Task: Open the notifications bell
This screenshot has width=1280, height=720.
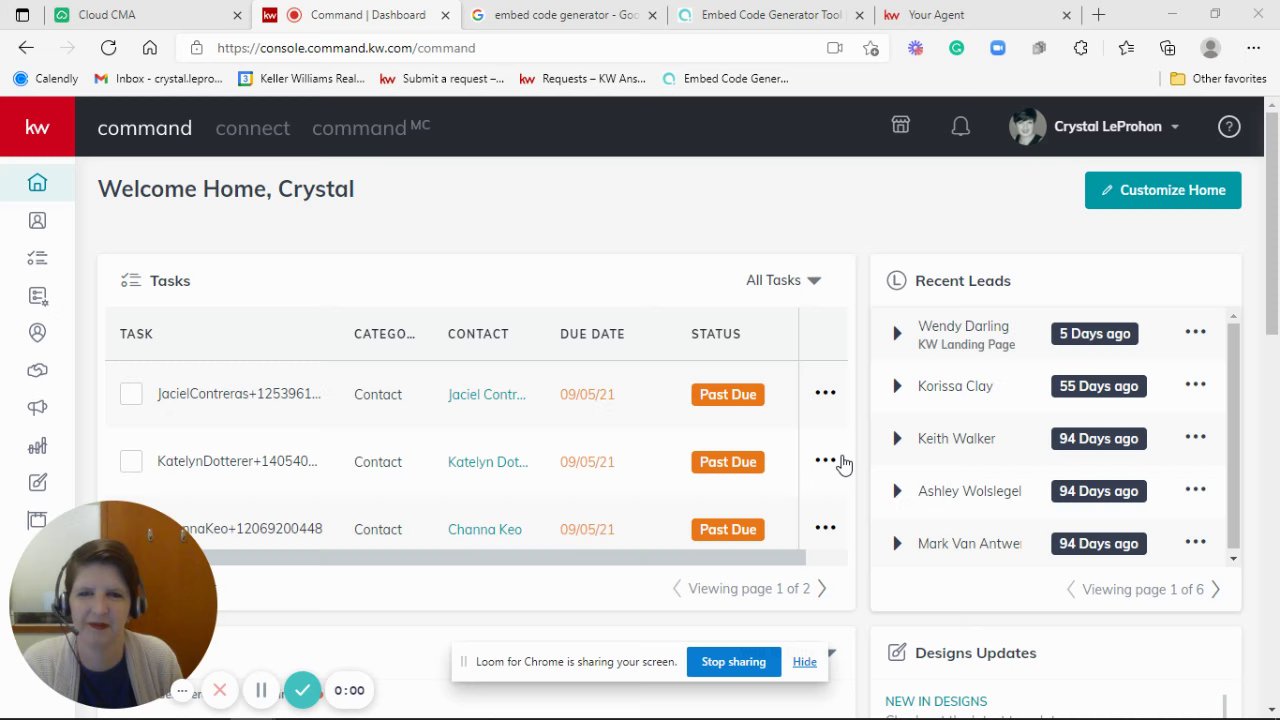Action: point(961,126)
